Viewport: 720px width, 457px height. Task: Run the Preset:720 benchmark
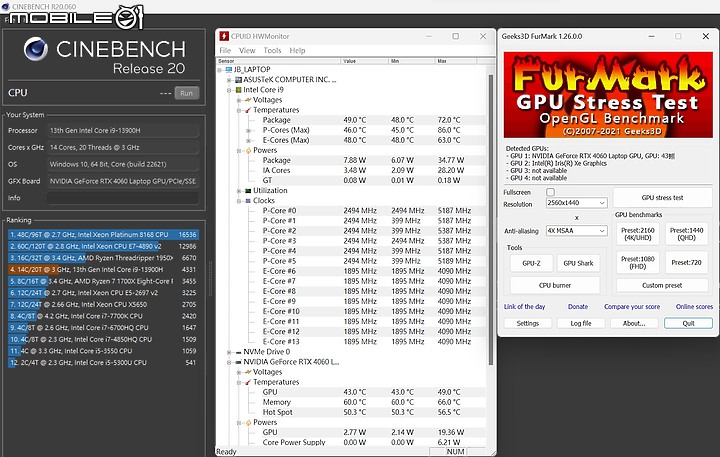coord(686,262)
